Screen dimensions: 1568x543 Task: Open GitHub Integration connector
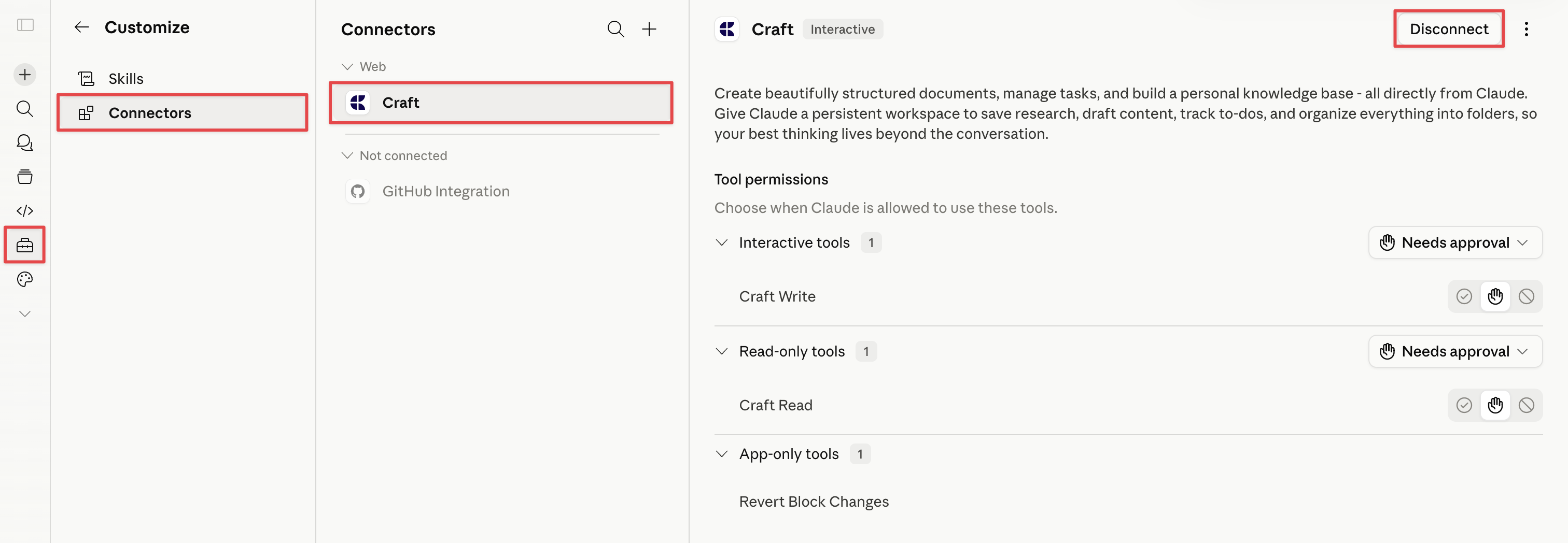click(x=501, y=192)
